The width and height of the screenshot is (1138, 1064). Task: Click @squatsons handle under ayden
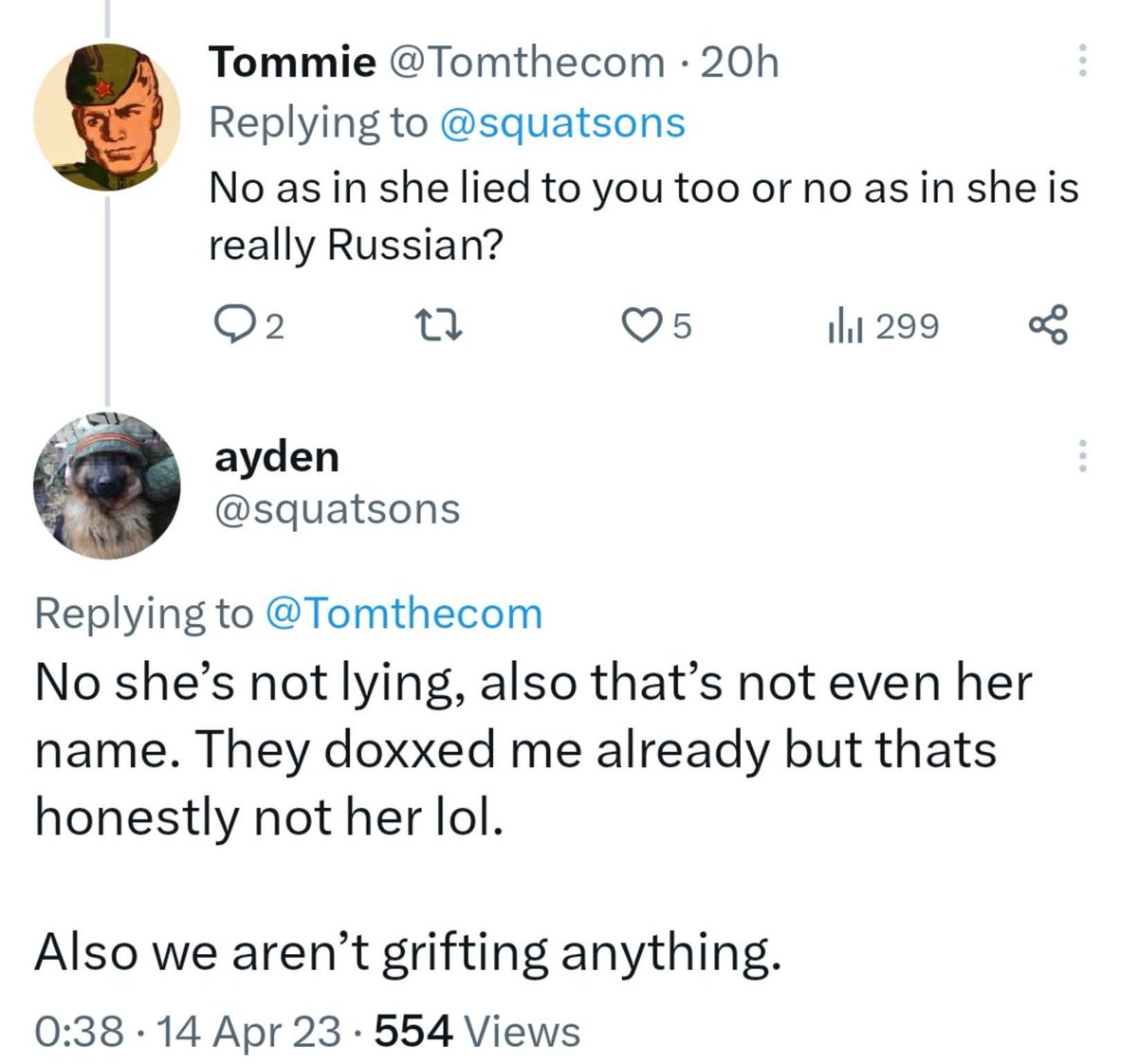click(337, 508)
